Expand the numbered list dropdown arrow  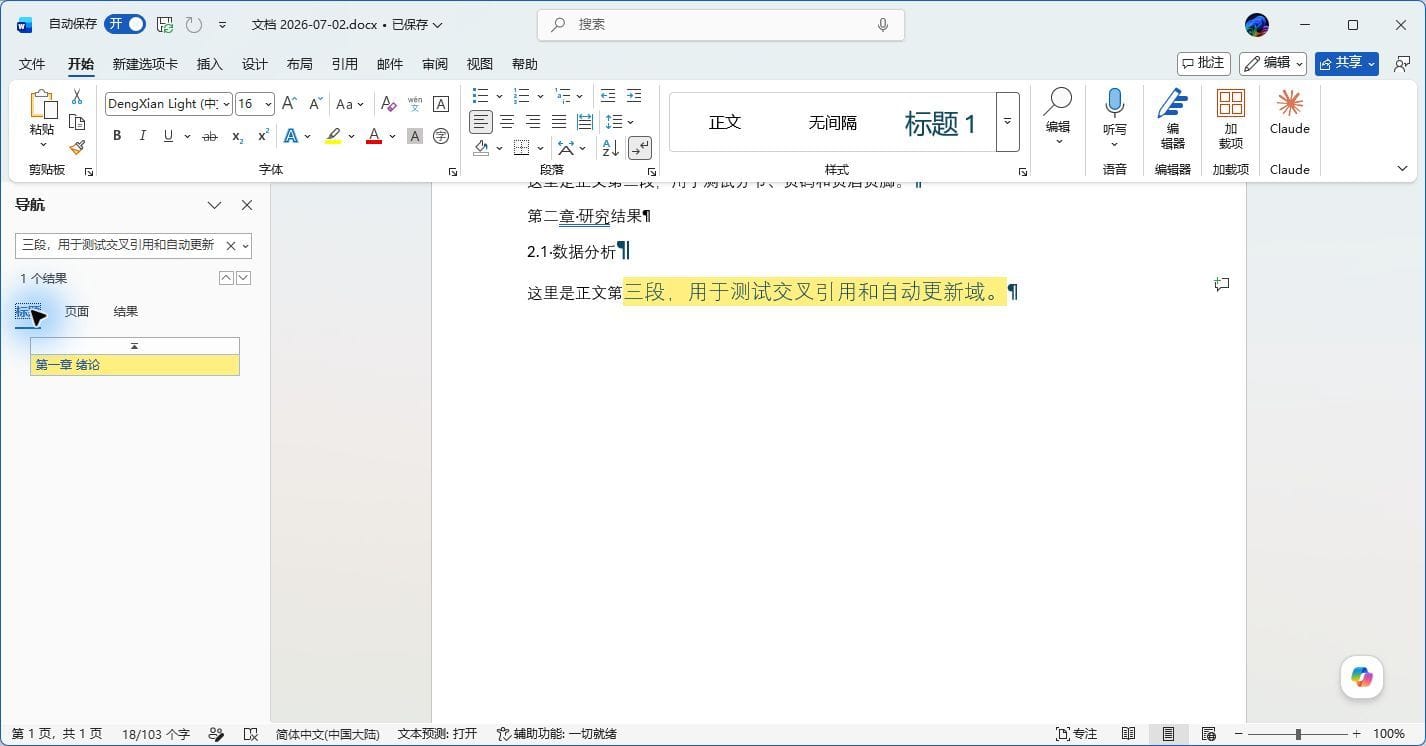tap(540, 96)
